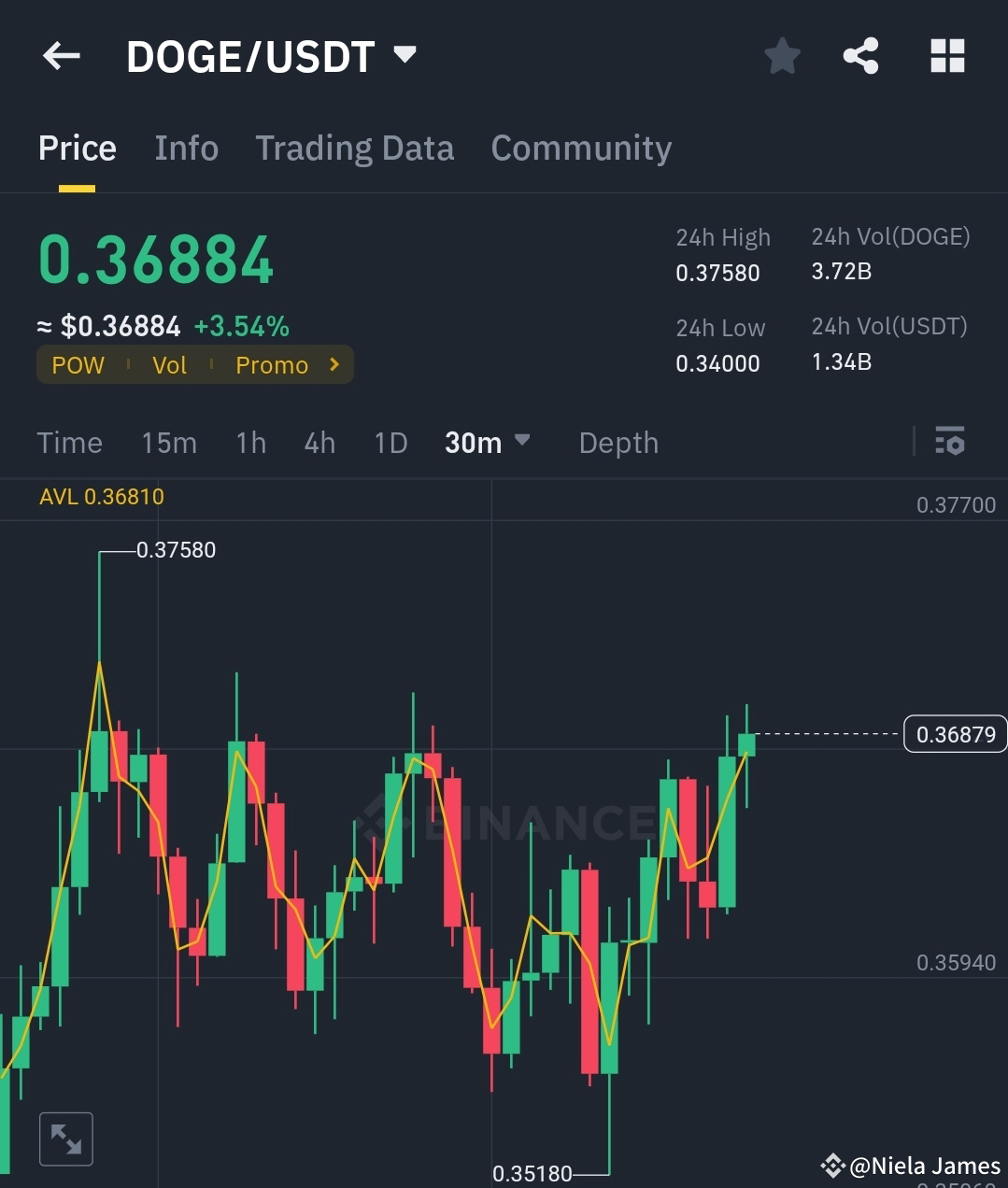Select the 15m candle interval
This screenshot has width=1008, height=1188.
[169, 442]
